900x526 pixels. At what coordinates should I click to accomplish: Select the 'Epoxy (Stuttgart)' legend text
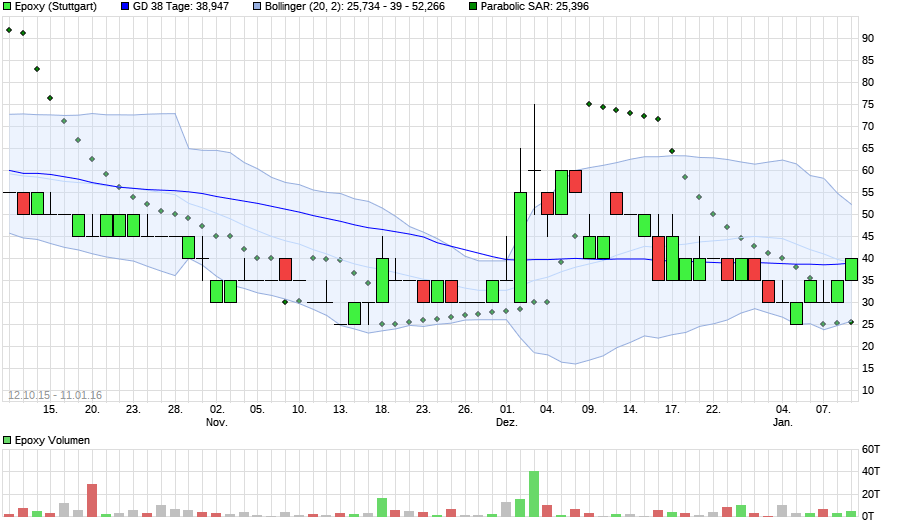tap(56, 7)
